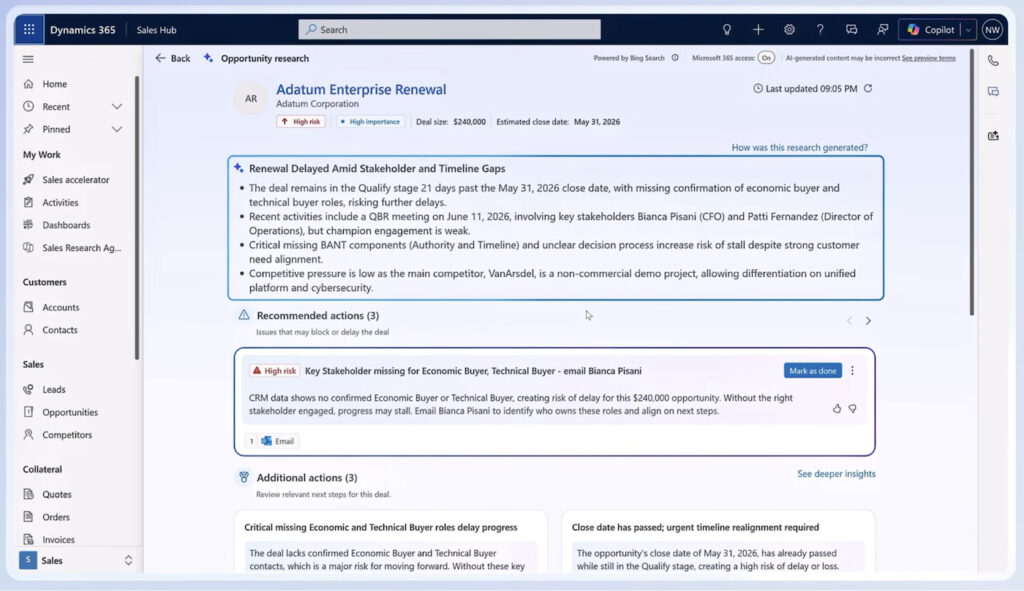Open Home in the navigation
Viewport: 1024px width, 591px height.
pyautogui.click(x=54, y=84)
